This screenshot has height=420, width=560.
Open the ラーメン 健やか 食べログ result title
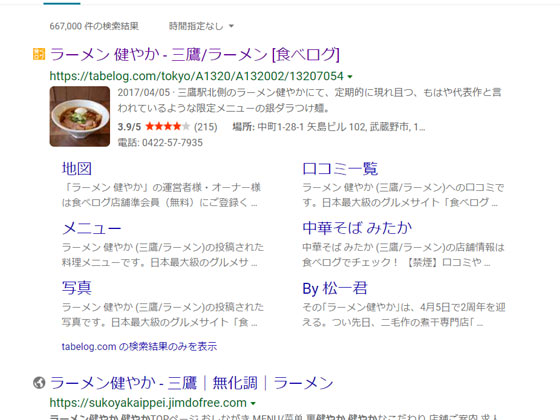(195, 54)
